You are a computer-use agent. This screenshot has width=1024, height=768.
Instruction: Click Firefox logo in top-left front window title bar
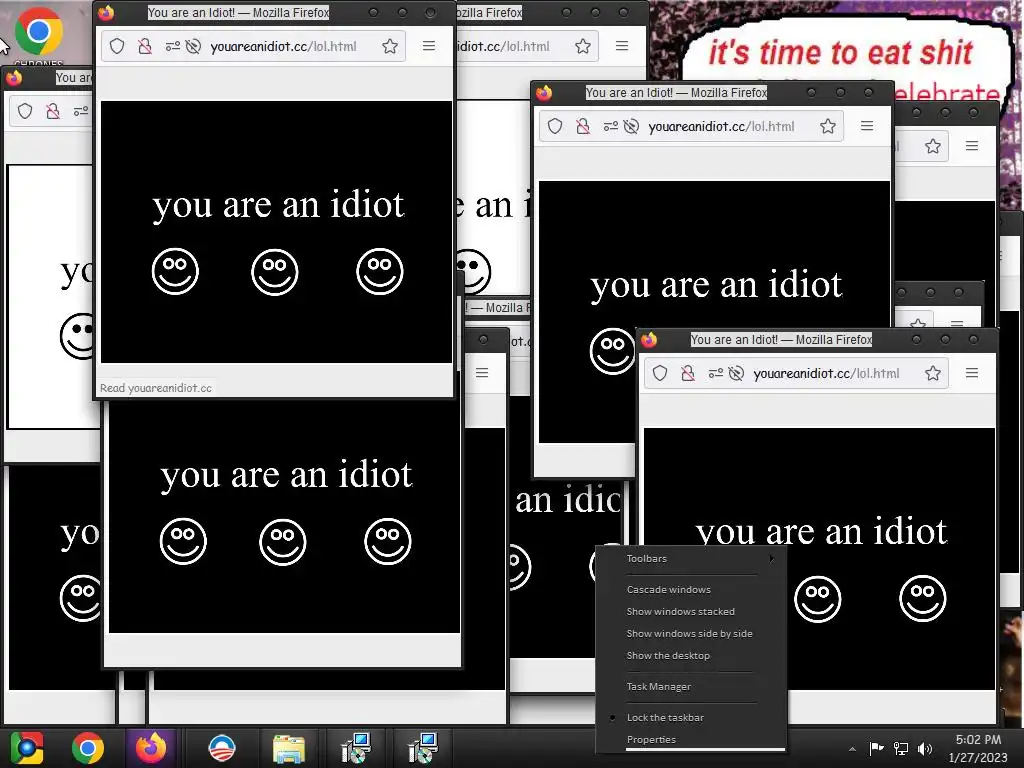pyautogui.click(x=106, y=12)
